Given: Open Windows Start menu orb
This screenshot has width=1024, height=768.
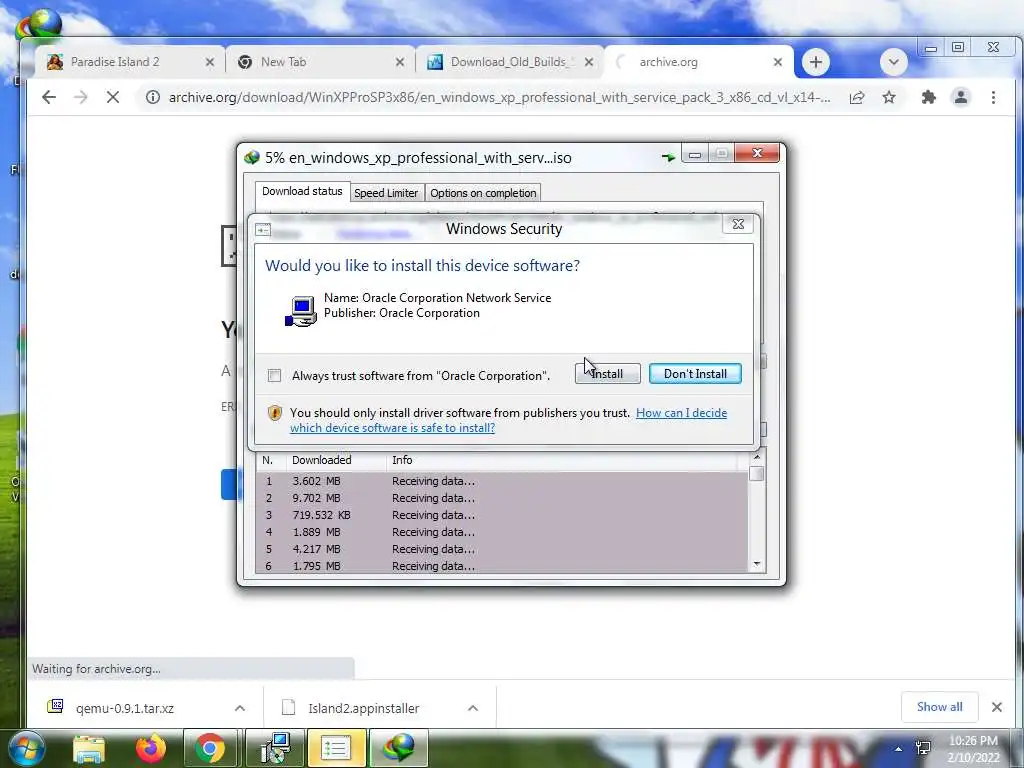Looking at the screenshot, I should coord(27,748).
